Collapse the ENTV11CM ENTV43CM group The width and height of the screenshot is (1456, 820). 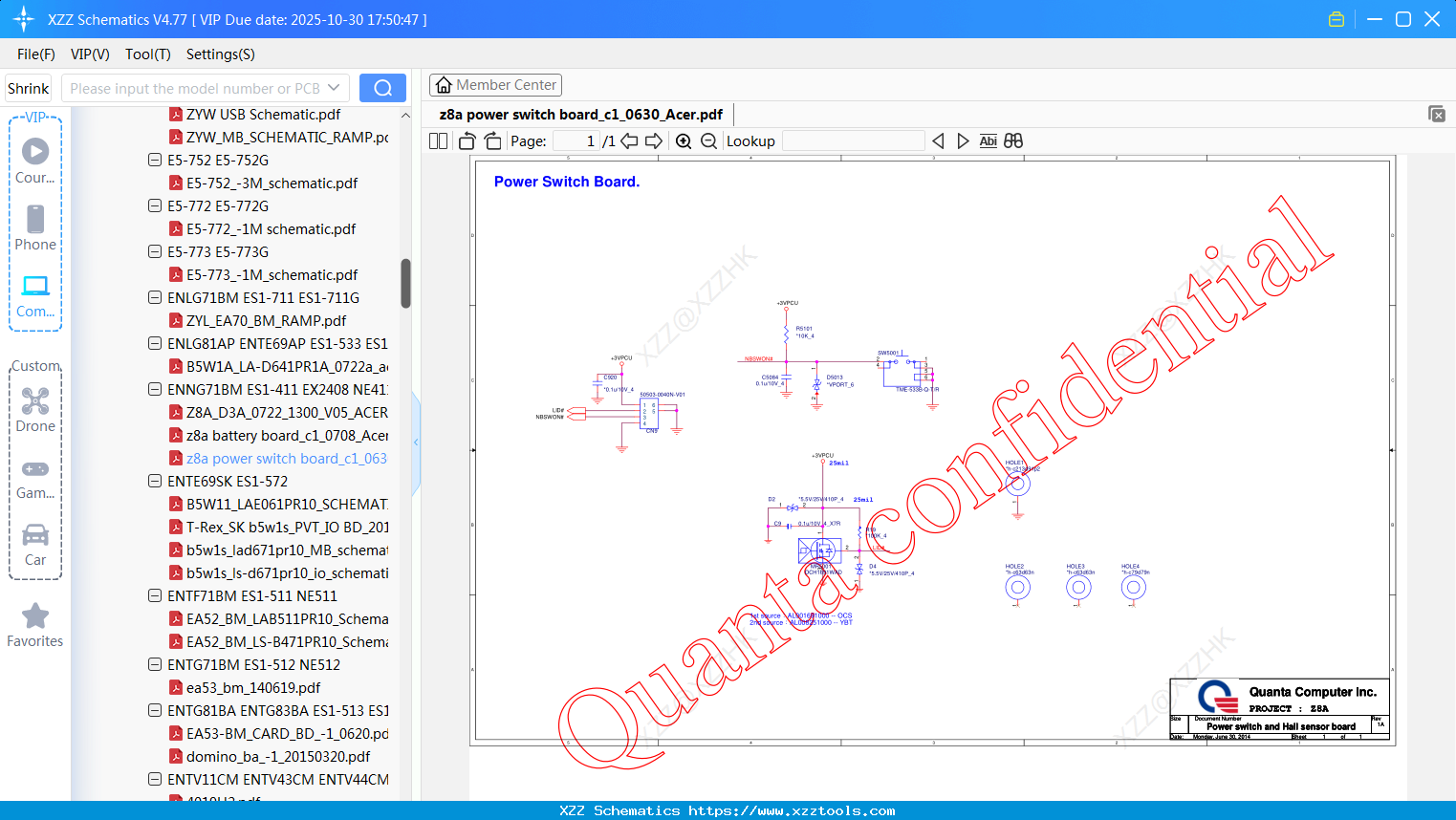click(155, 779)
